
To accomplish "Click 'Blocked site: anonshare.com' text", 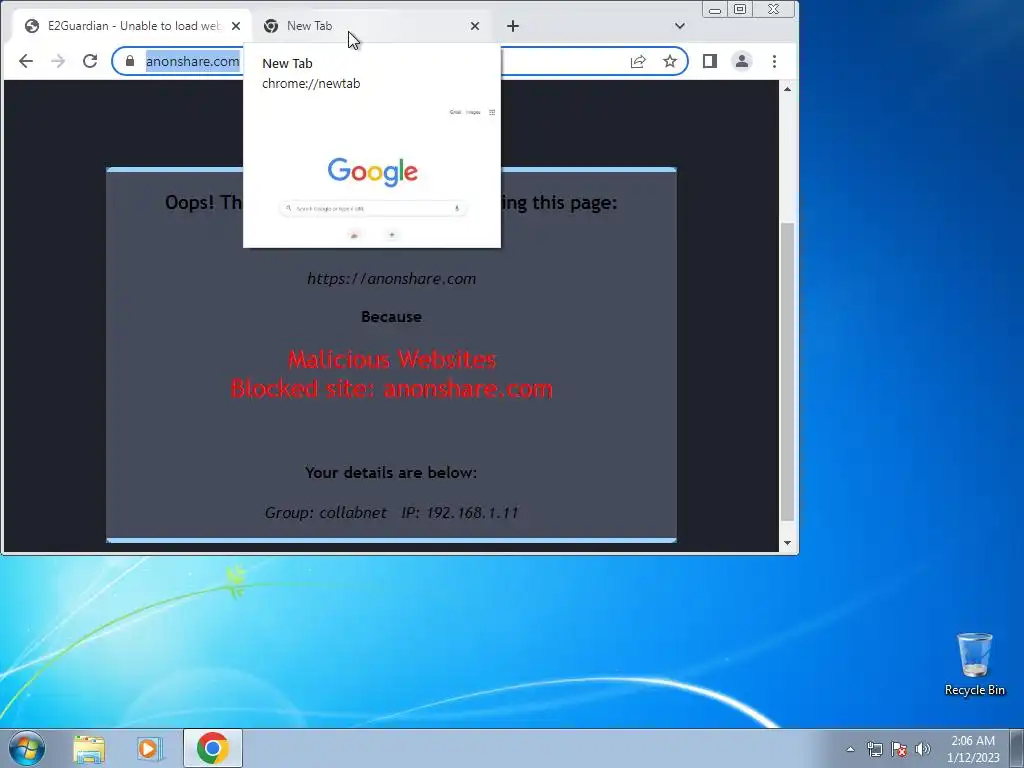I will click(x=392, y=389).
